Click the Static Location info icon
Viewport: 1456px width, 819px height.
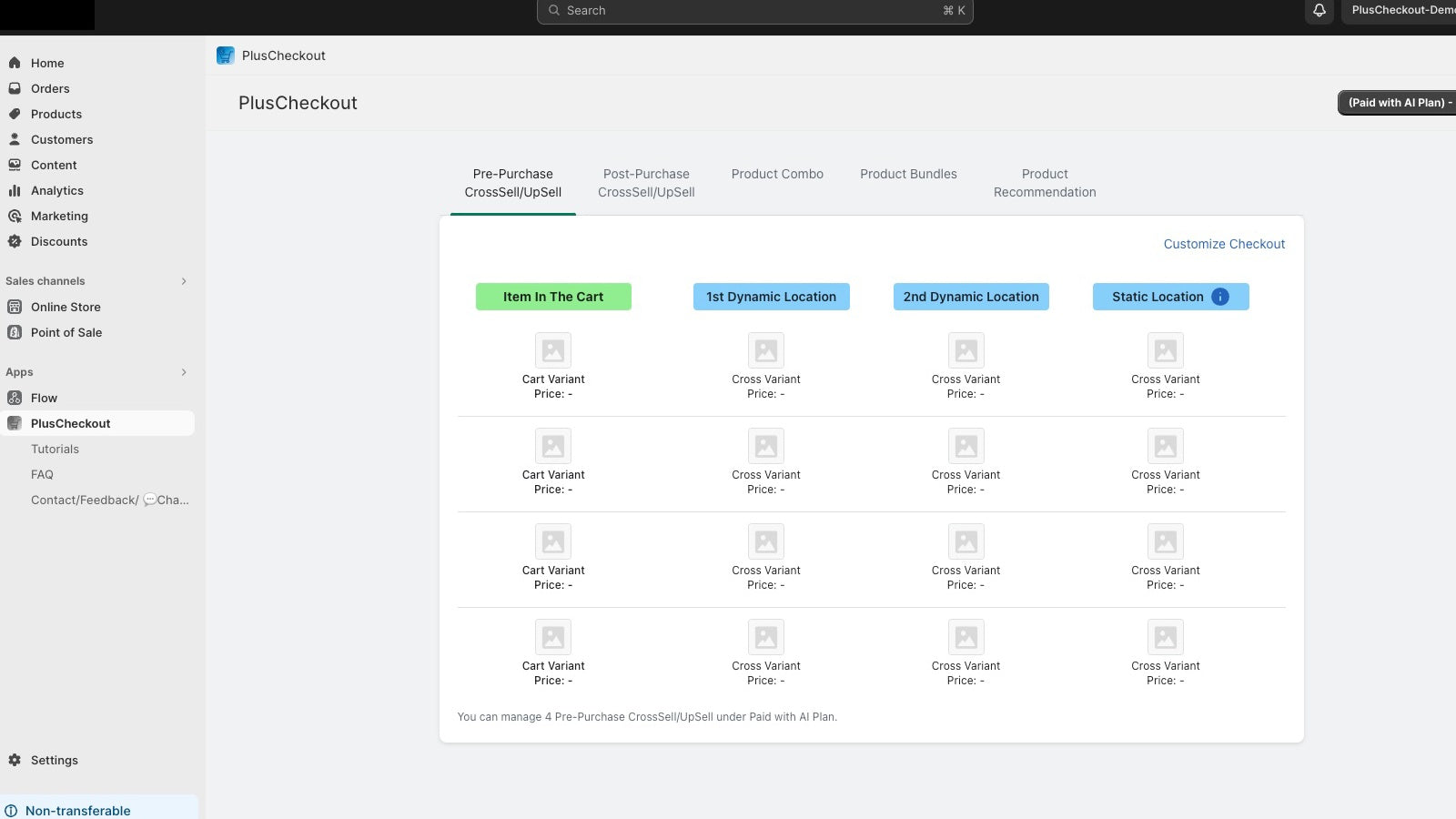[1220, 297]
